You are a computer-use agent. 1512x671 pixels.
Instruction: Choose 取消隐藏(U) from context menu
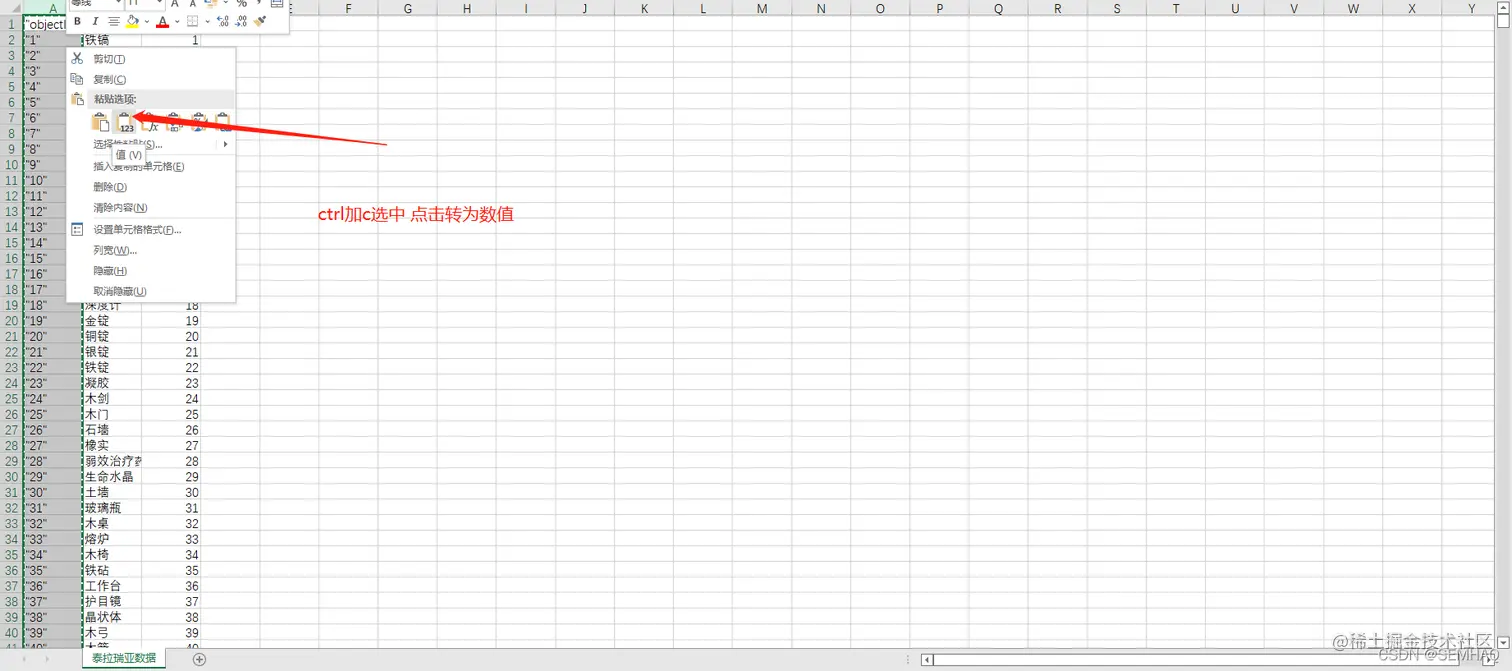click(150, 291)
